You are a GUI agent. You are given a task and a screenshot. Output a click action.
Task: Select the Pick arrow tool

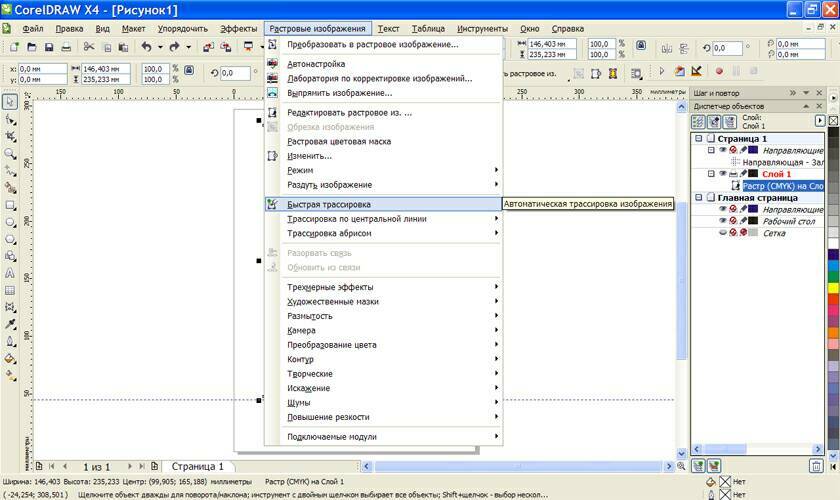click(10, 101)
